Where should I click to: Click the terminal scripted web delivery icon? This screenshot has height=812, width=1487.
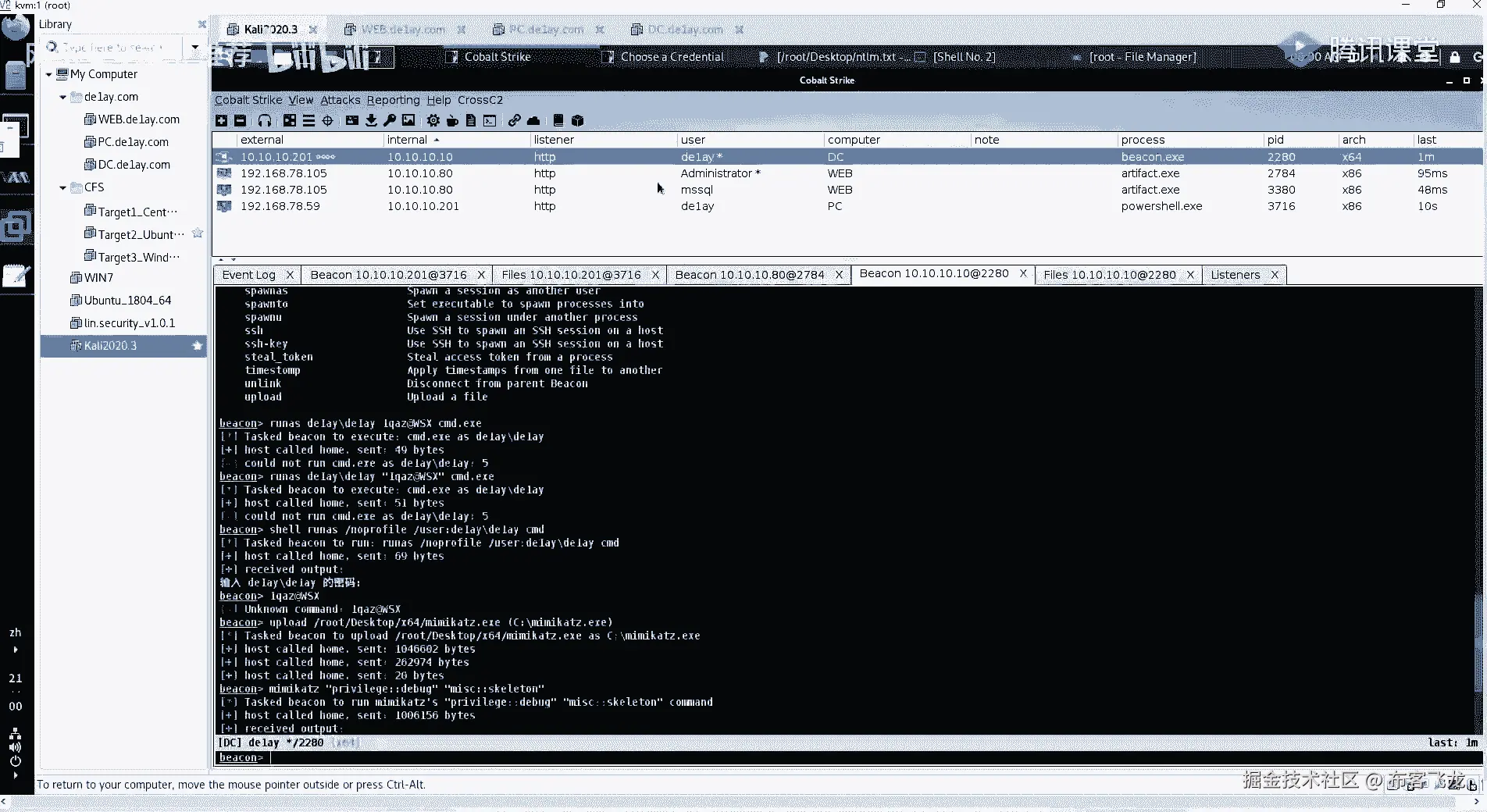[490, 120]
